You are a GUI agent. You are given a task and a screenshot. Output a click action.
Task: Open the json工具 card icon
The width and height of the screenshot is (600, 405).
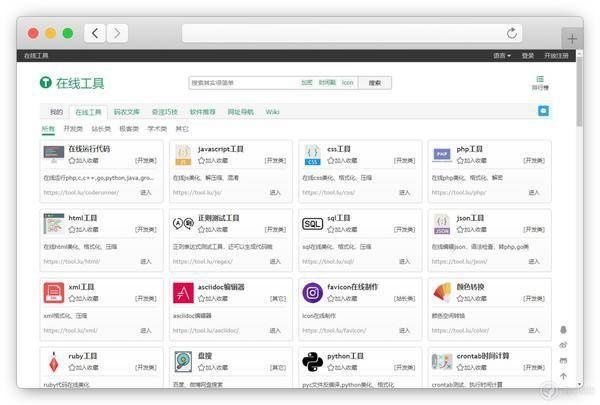[x=442, y=224]
